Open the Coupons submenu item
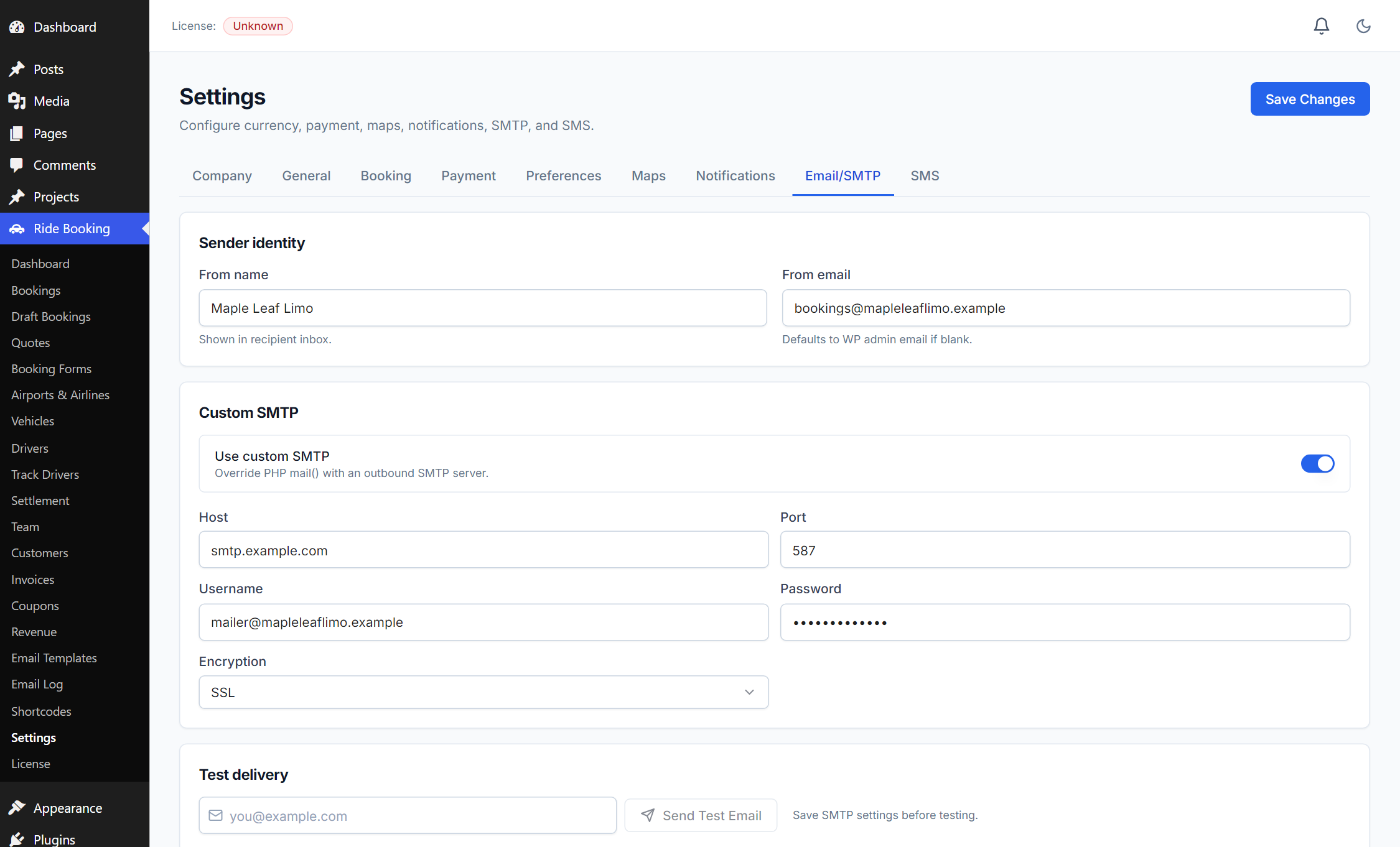 coord(35,606)
